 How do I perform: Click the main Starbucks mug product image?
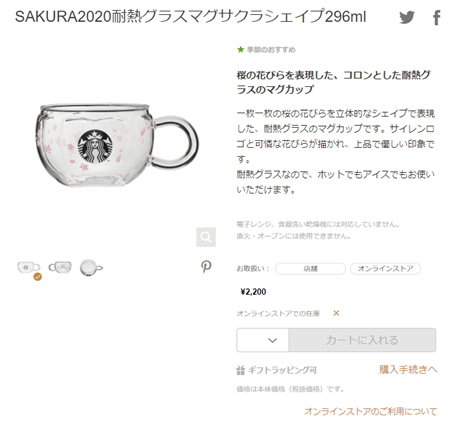tap(117, 145)
